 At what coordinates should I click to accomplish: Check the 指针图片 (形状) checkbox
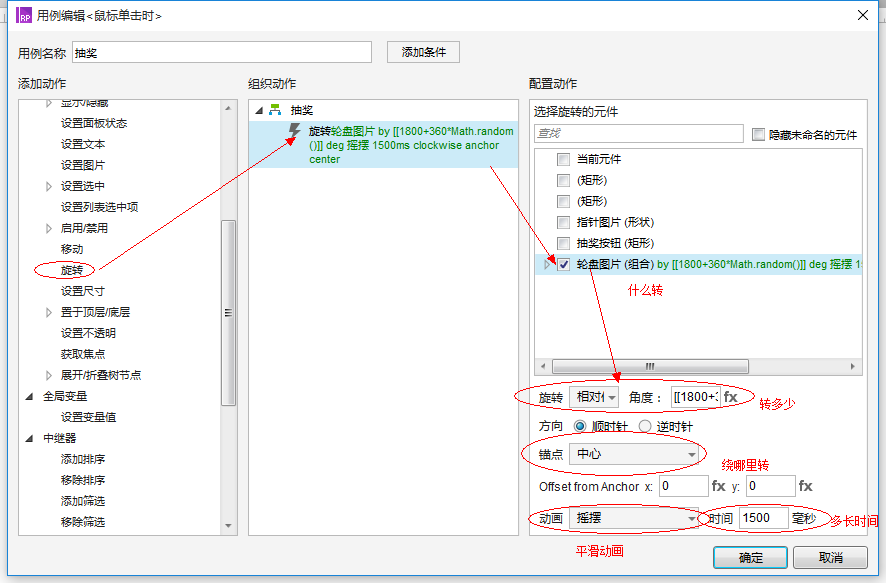[x=563, y=222]
